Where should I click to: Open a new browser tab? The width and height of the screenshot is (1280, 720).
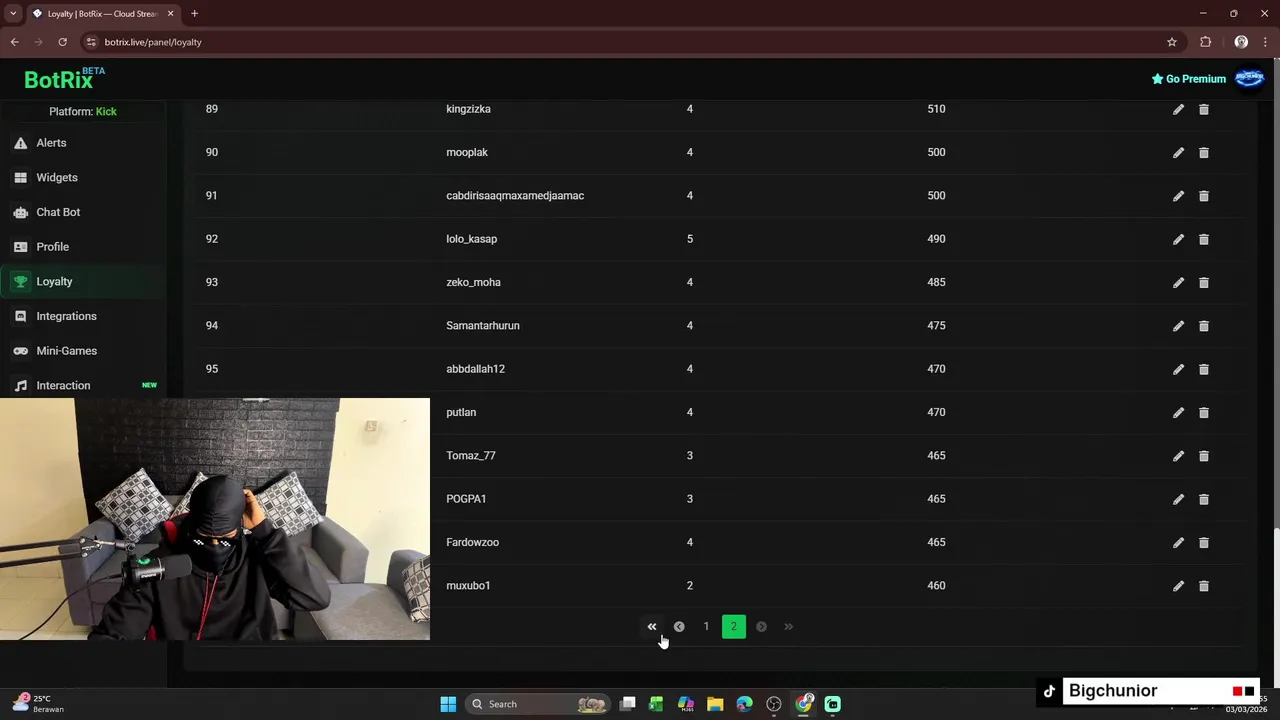click(194, 14)
